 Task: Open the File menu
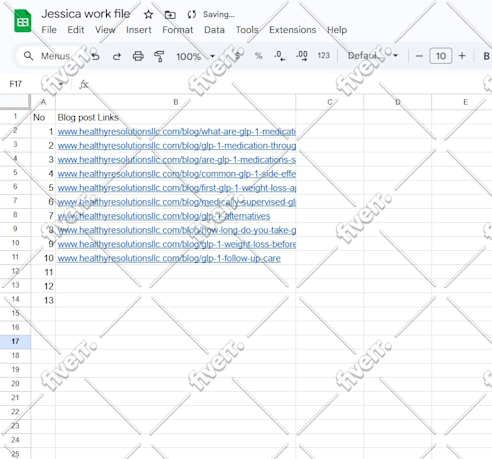(49, 30)
